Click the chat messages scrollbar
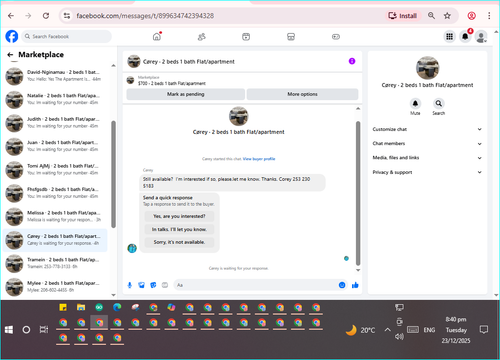This screenshot has height=360, width=500. click(x=358, y=193)
